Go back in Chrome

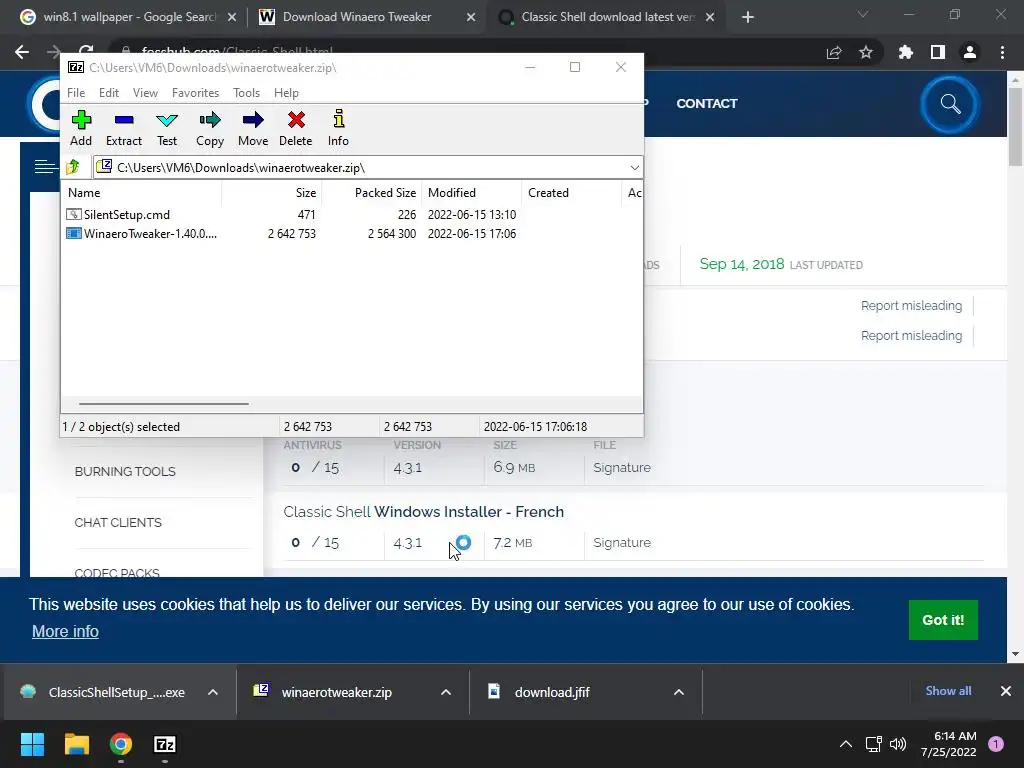22,52
